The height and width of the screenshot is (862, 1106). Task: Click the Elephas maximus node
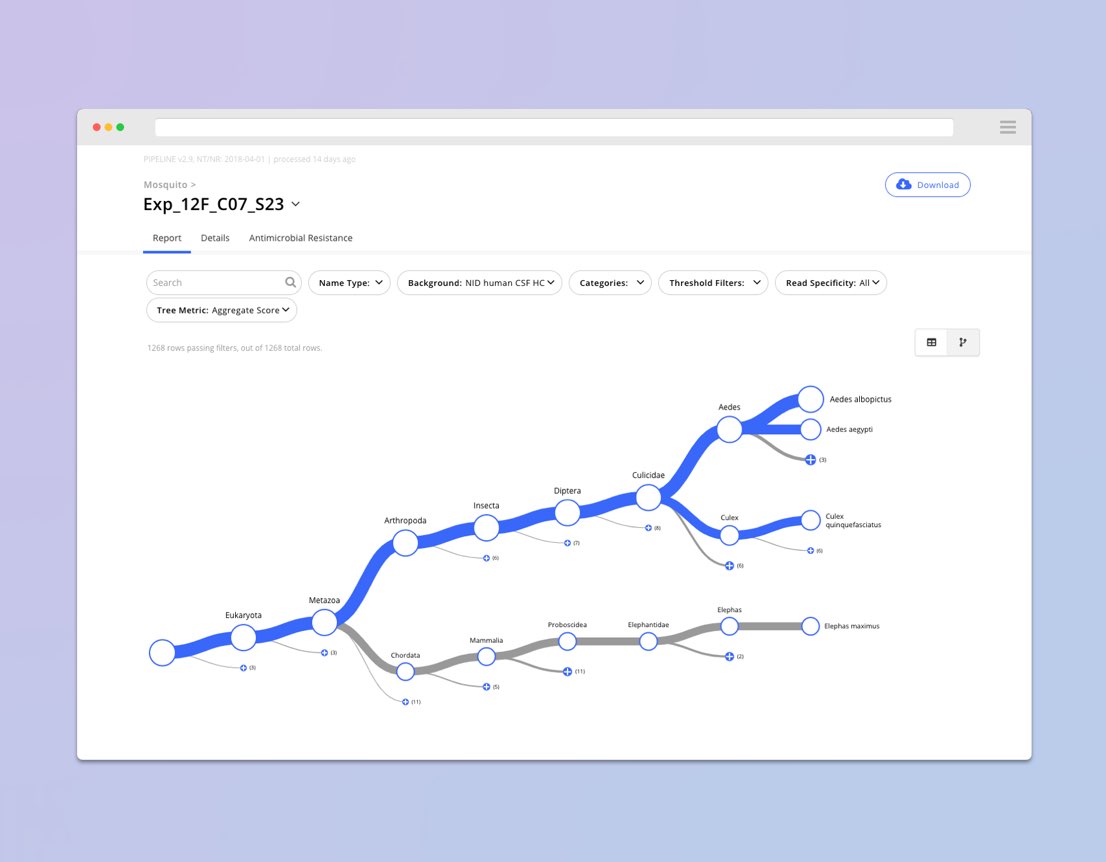(x=810, y=626)
